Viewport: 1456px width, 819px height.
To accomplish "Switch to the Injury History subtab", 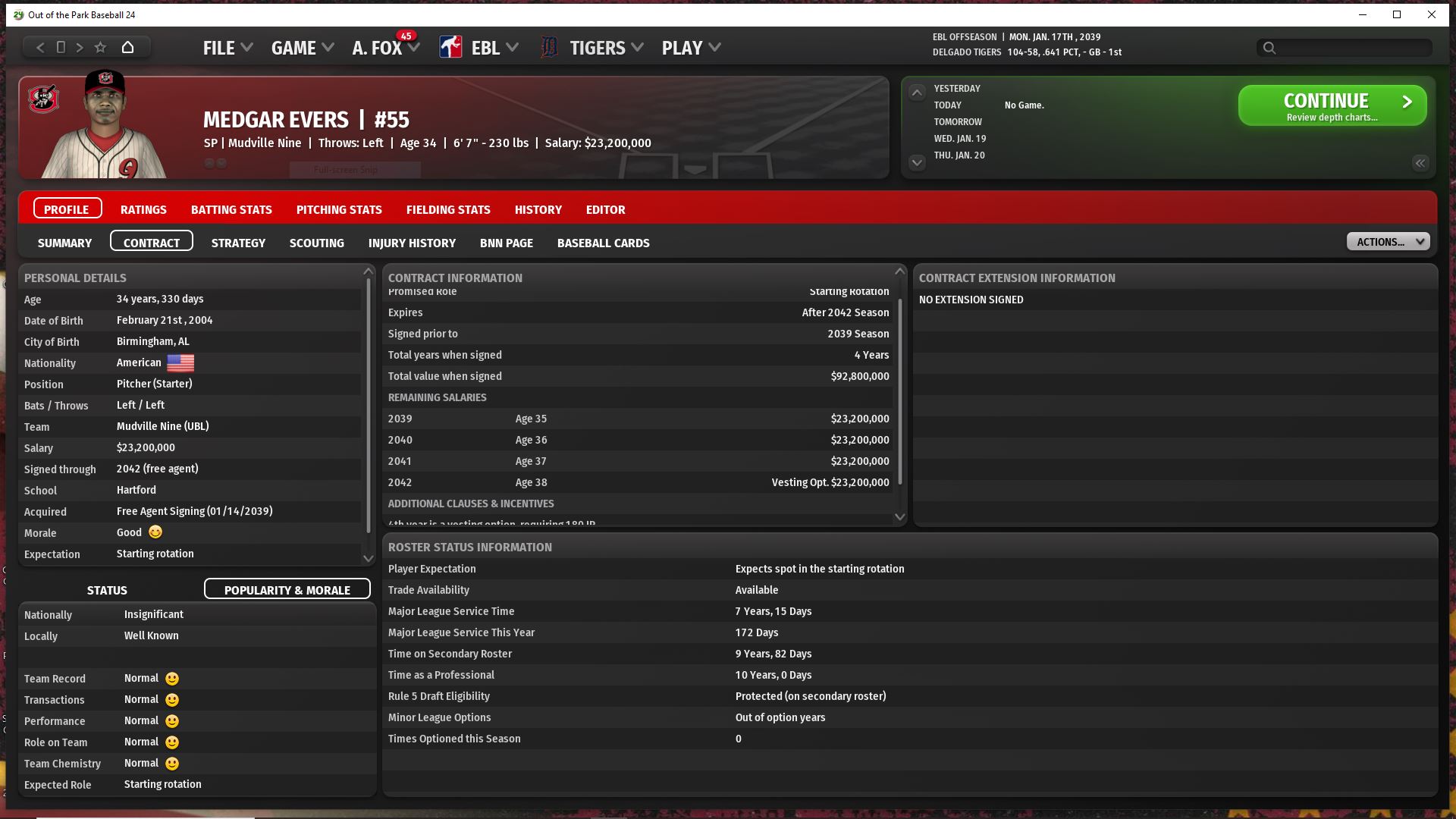I will tap(412, 243).
